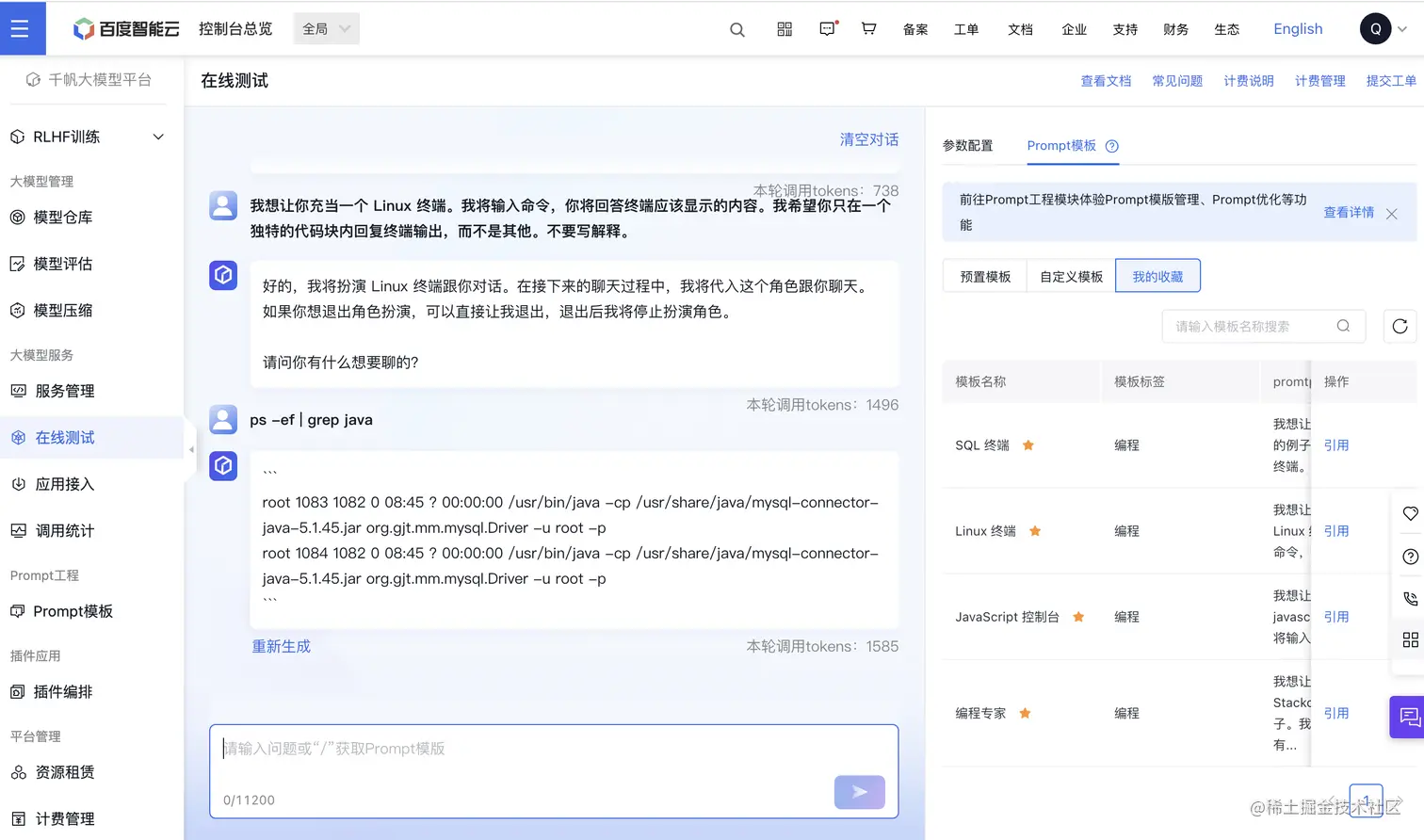Image resolution: width=1424 pixels, height=840 pixels.
Task: Click 引用 for SQL 终端 template
Action: [x=1336, y=445]
